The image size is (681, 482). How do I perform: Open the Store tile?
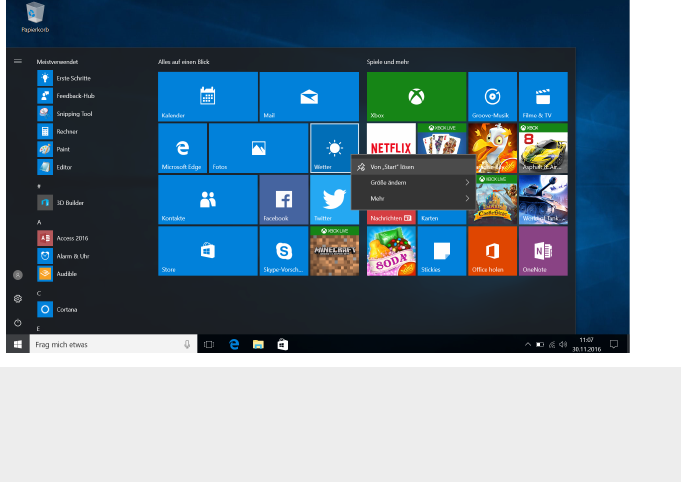208,251
